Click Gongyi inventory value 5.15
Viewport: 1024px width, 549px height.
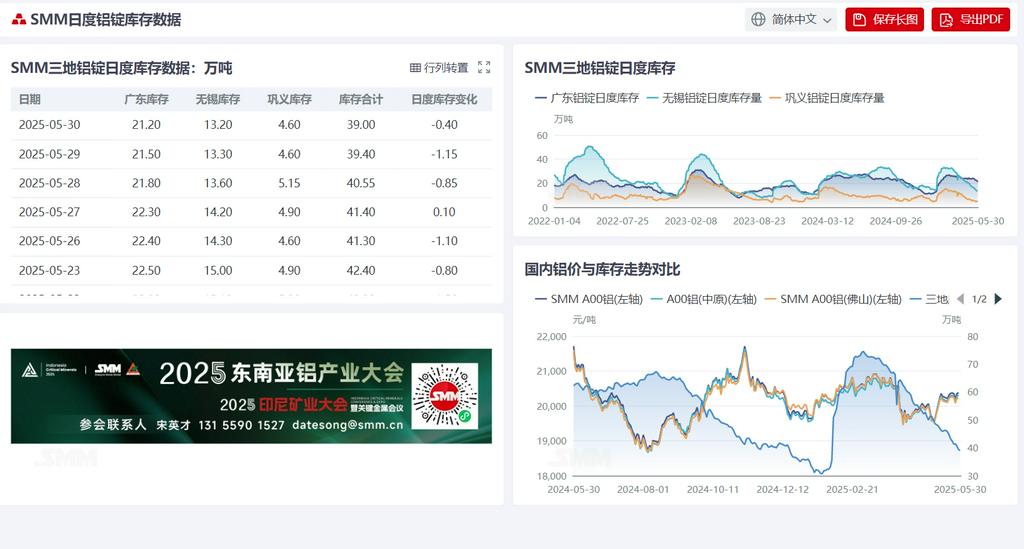click(289, 183)
